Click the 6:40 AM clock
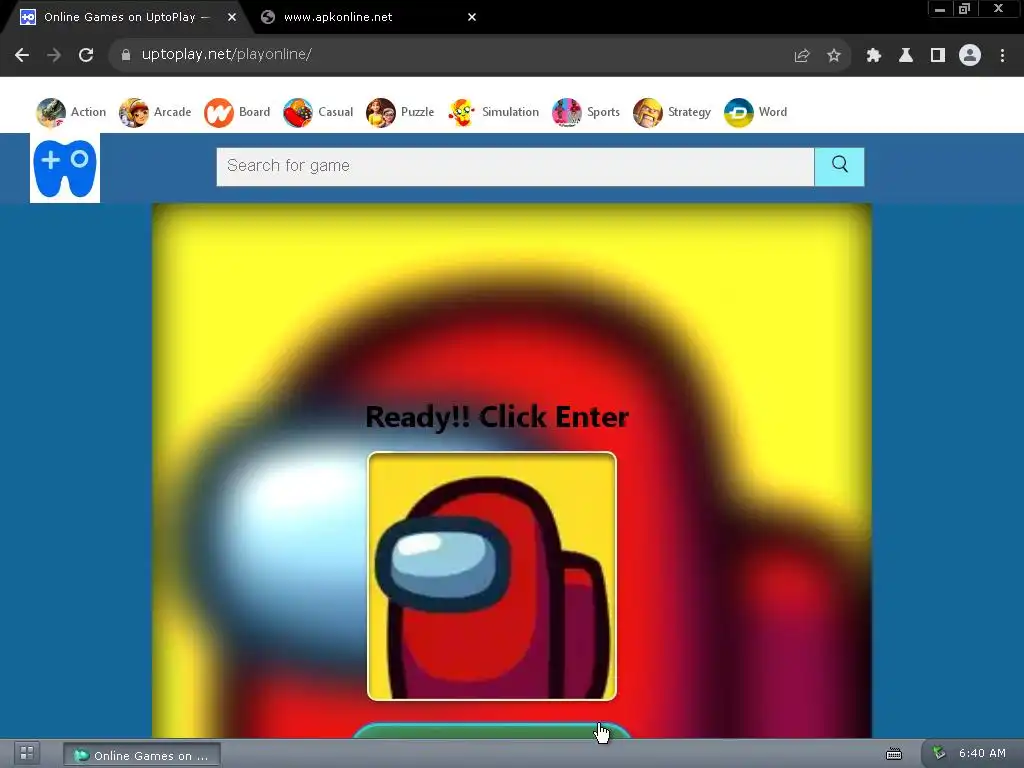 pyautogui.click(x=982, y=753)
